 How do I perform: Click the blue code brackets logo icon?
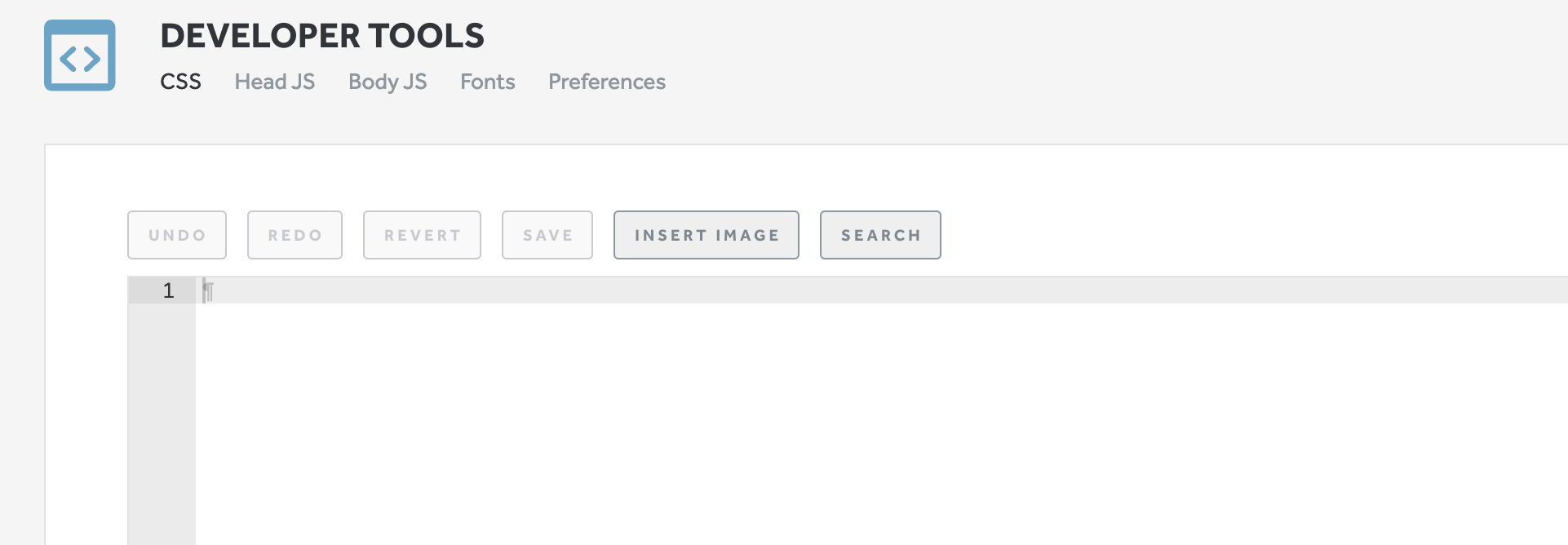click(79, 55)
